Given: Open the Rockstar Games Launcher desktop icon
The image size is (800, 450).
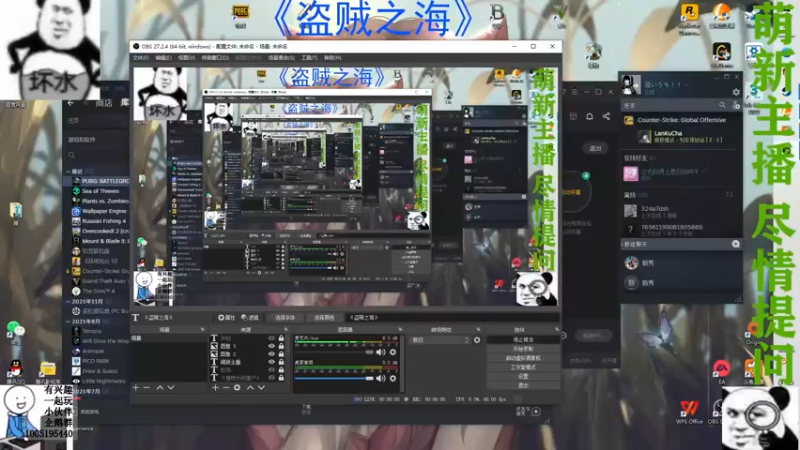Looking at the screenshot, I should (689, 19).
